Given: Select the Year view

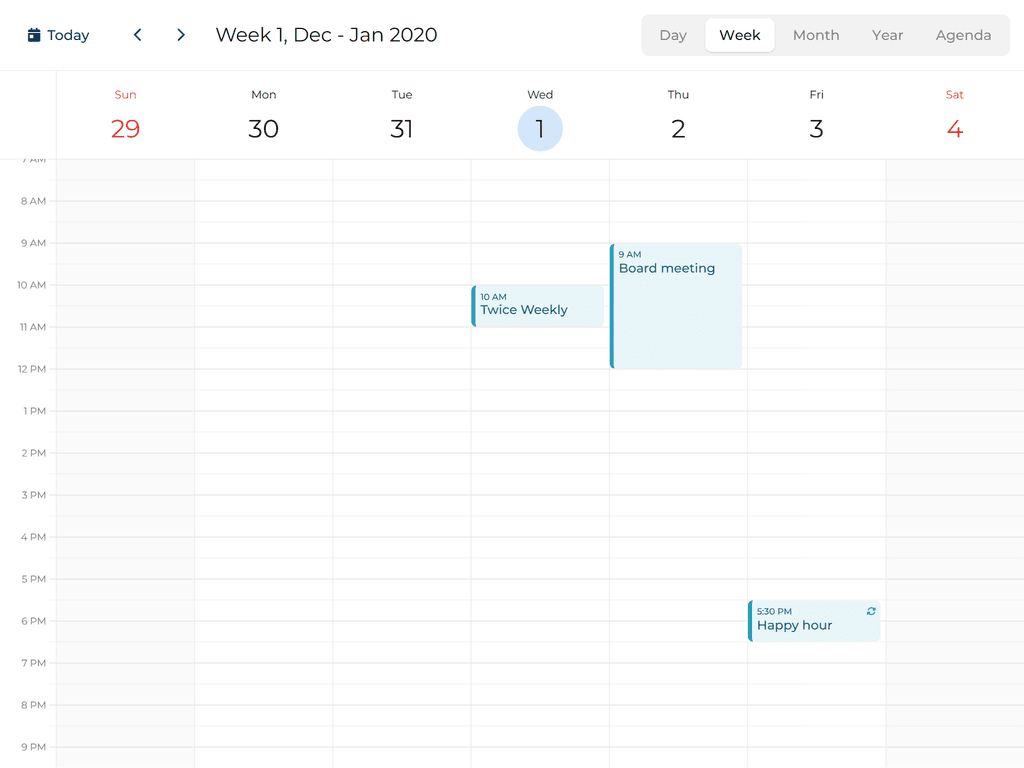Looking at the screenshot, I should click(x=887, y=34).
